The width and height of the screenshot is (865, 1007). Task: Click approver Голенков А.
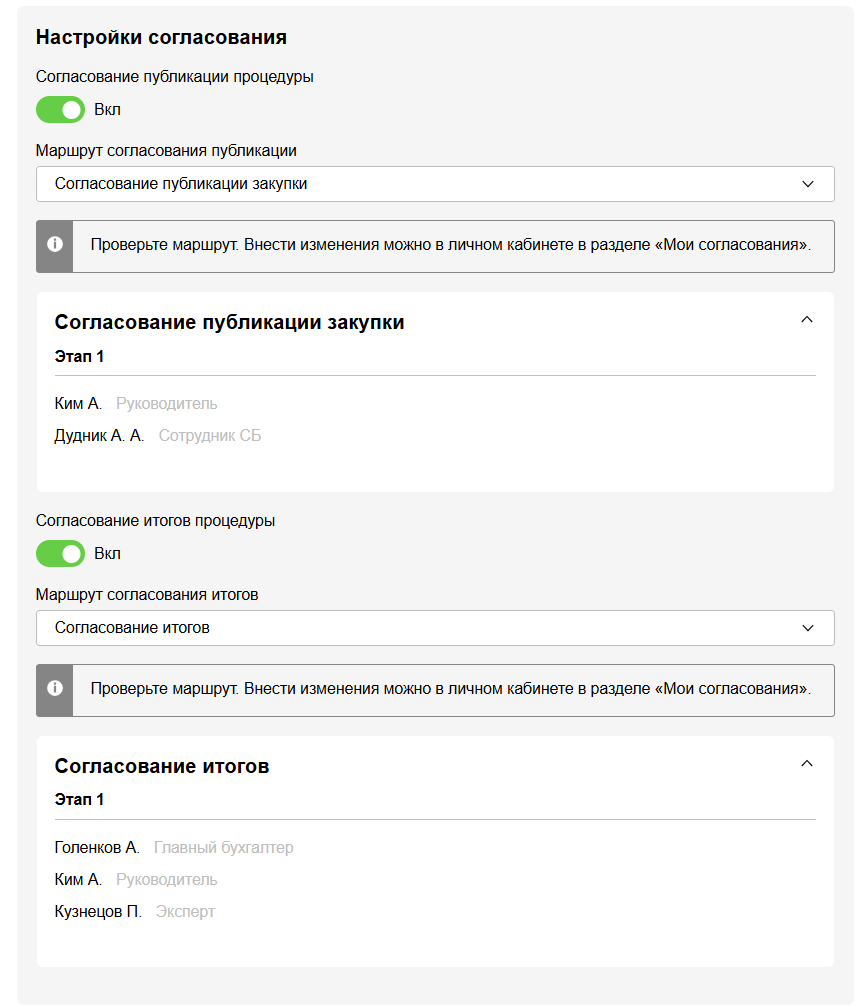coord(97,848)
